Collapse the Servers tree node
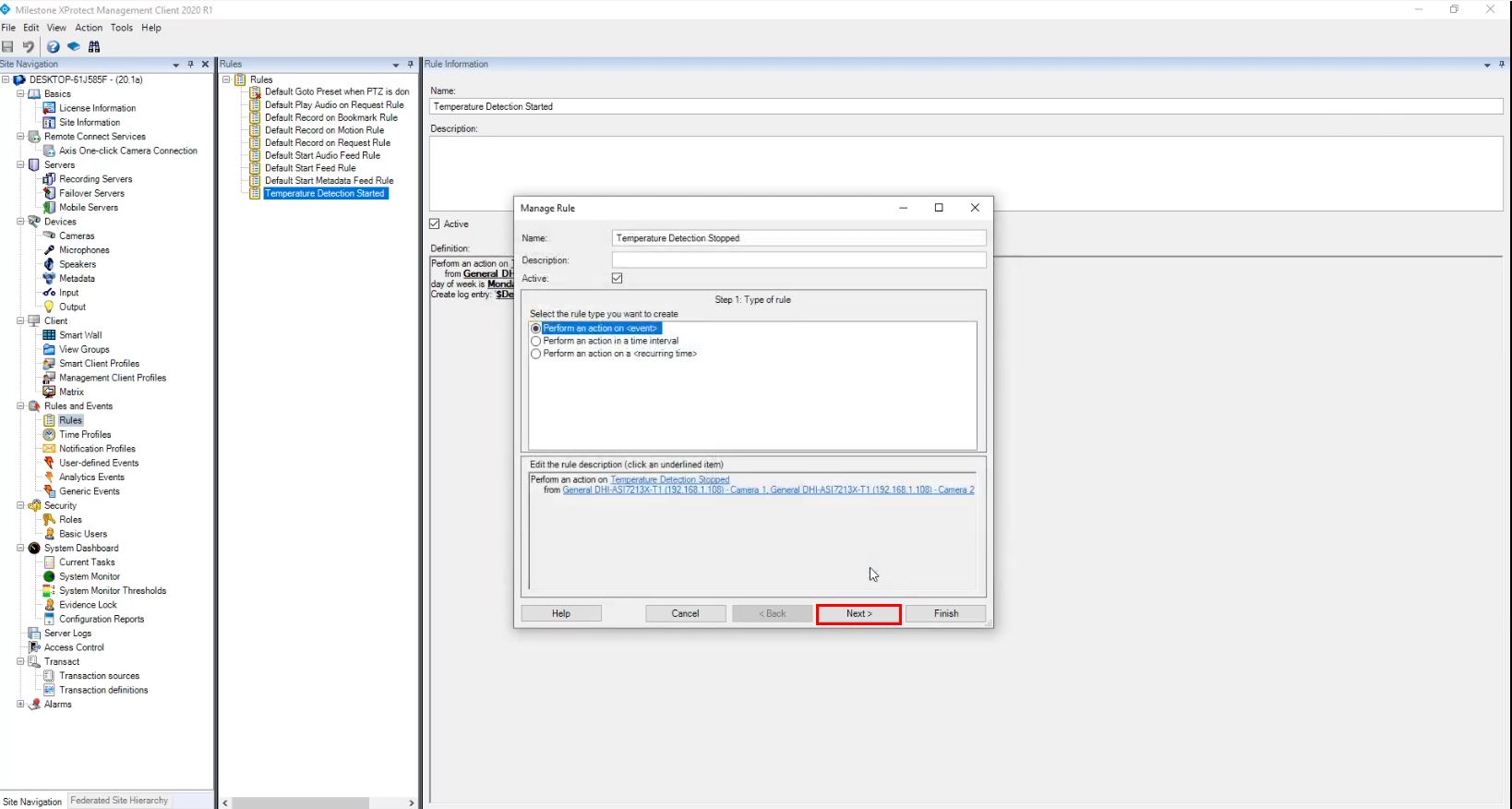Screen dimensions: 1512x809 (20, 165)
